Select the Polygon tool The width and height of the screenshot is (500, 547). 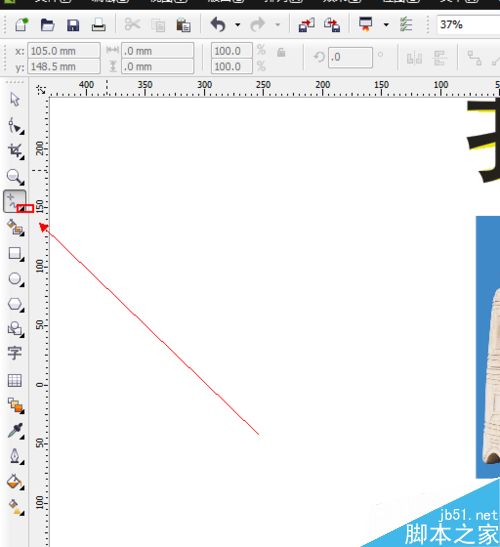pos(15,304)
